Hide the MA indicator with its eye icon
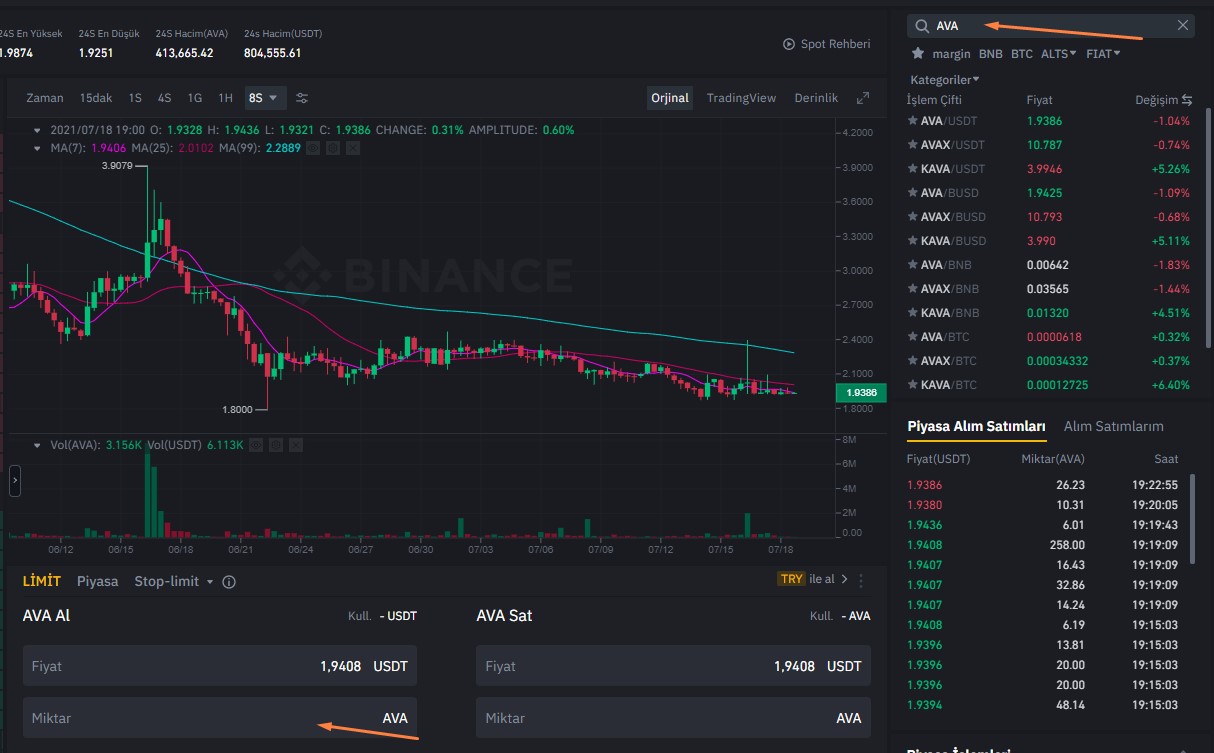This screenshot has width=1214, height=753. click(311, 147)
